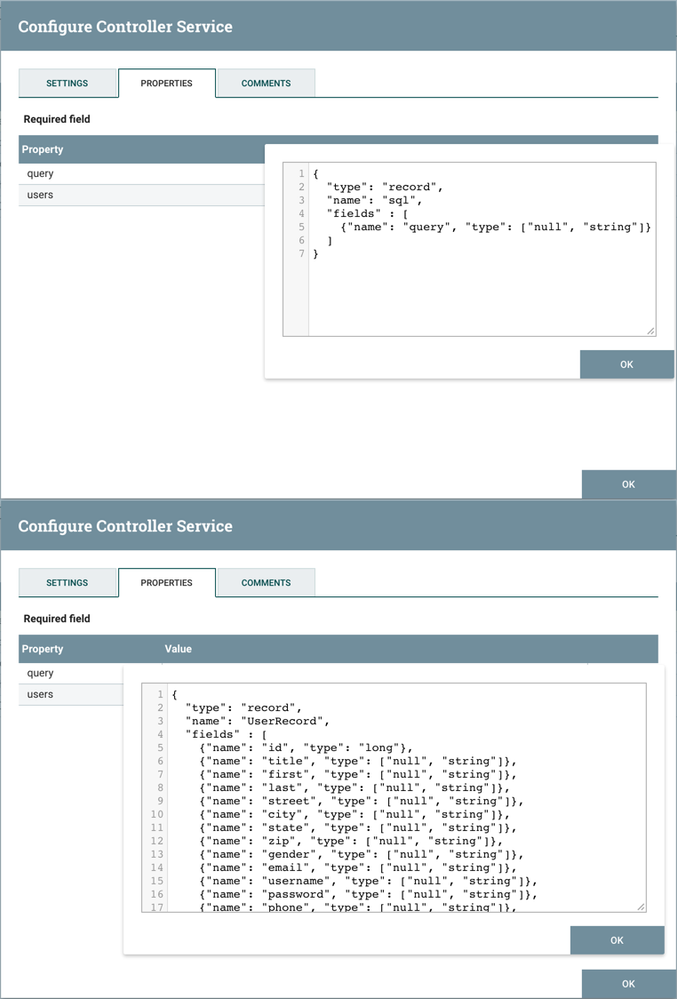Click the query field definition line in sql editor
Viewport: 677px width, 999px height.
[495, 227]
